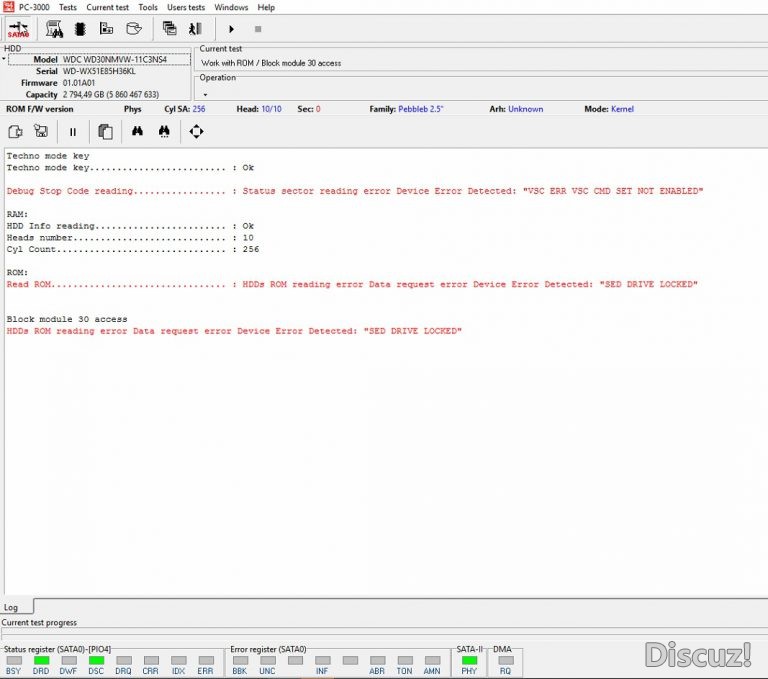This screenshot has height=679, width=768.
Task: Start the test with the play button
Action: [x=231, y=29]
